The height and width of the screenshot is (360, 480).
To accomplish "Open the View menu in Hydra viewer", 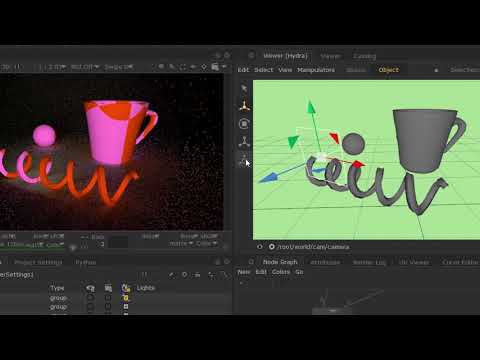I will (285, 70).
